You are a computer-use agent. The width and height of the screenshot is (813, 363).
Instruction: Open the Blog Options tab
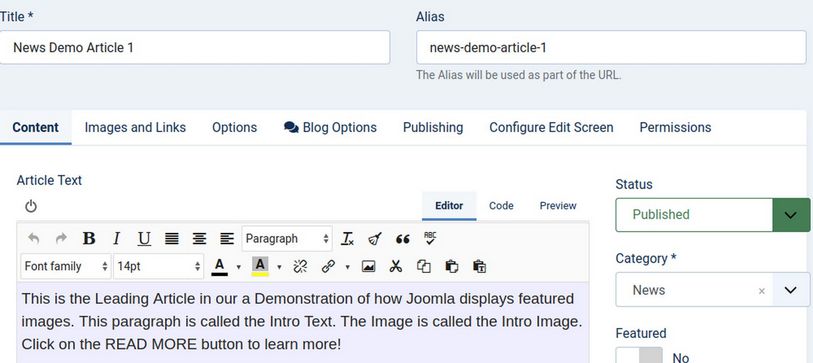pyautogui.click(x=330, y=128)
